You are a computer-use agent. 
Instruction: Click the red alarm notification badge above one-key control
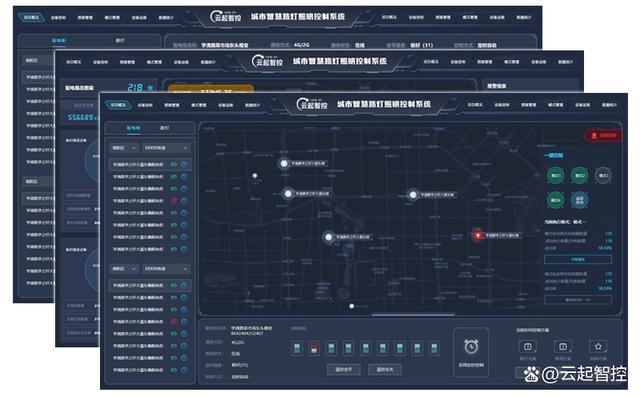click(603, 135)
